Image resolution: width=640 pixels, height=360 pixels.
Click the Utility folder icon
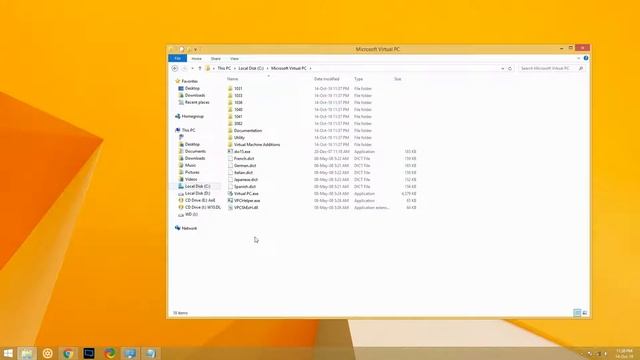[x=230, y=138]
